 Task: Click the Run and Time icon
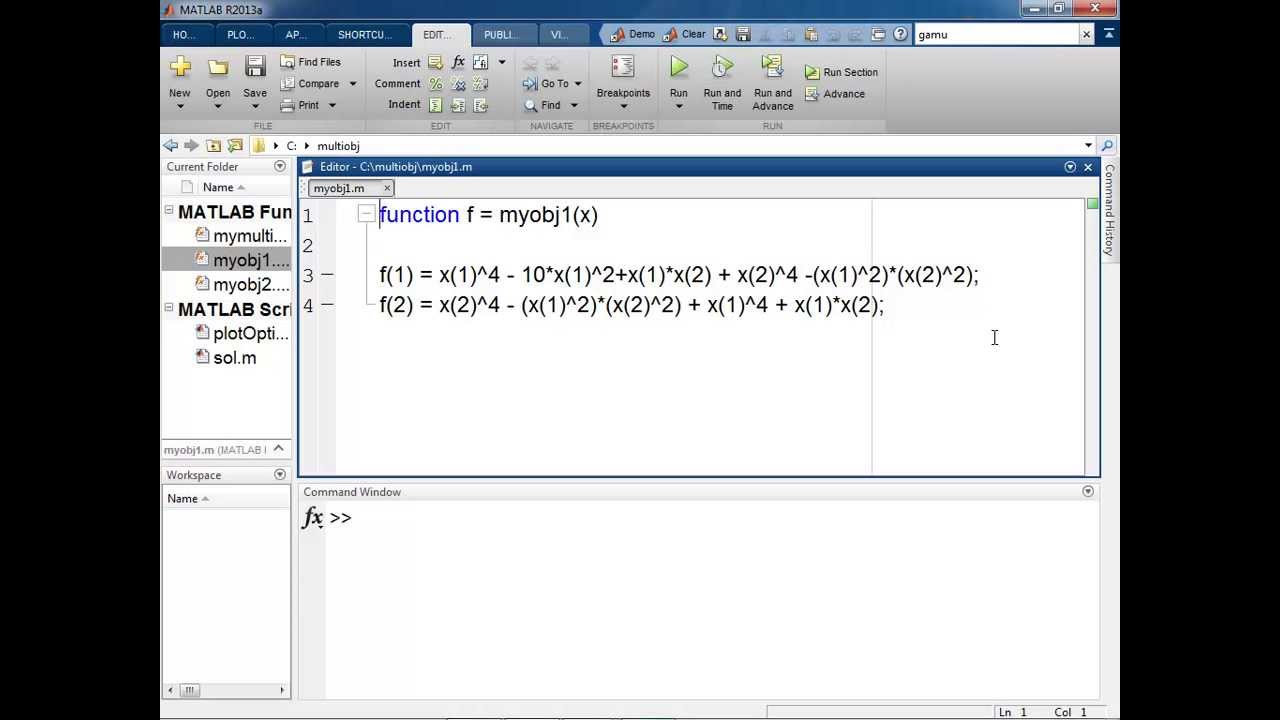pyautogui.click(x=722, y=67)
